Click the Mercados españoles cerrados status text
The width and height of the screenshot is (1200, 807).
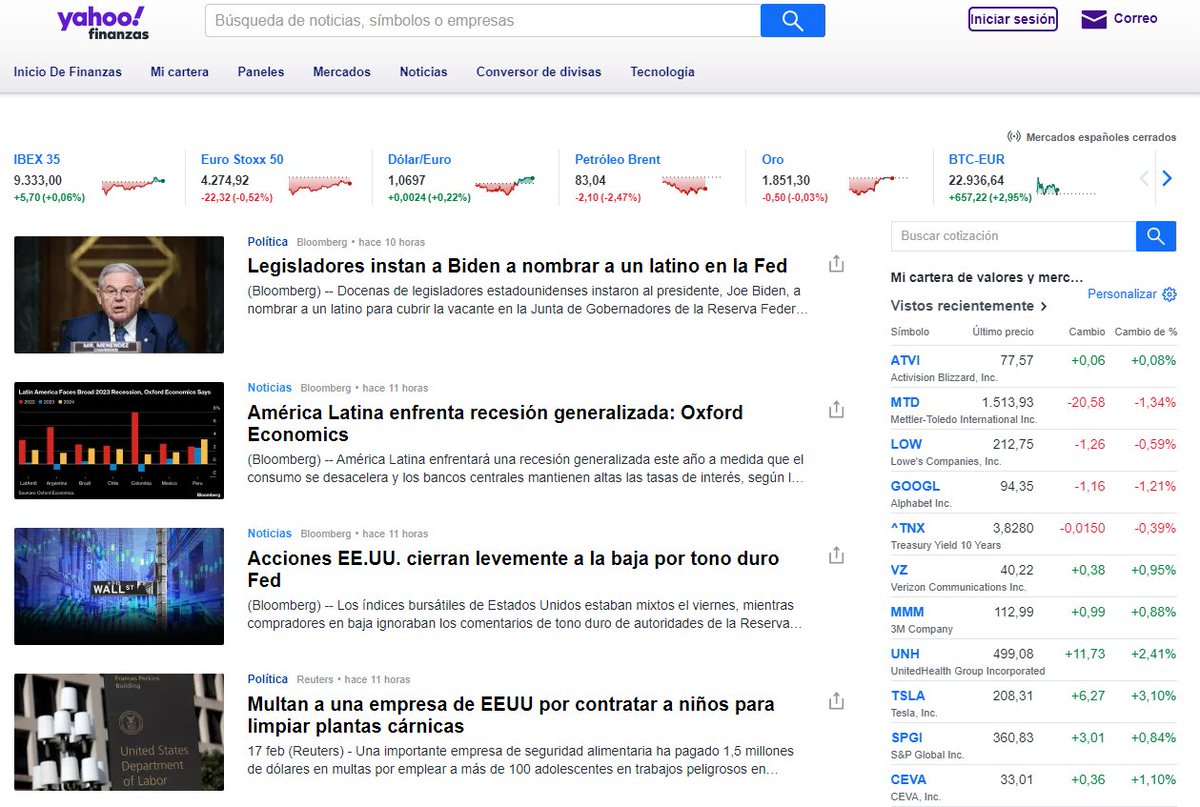pos(1101,137)
